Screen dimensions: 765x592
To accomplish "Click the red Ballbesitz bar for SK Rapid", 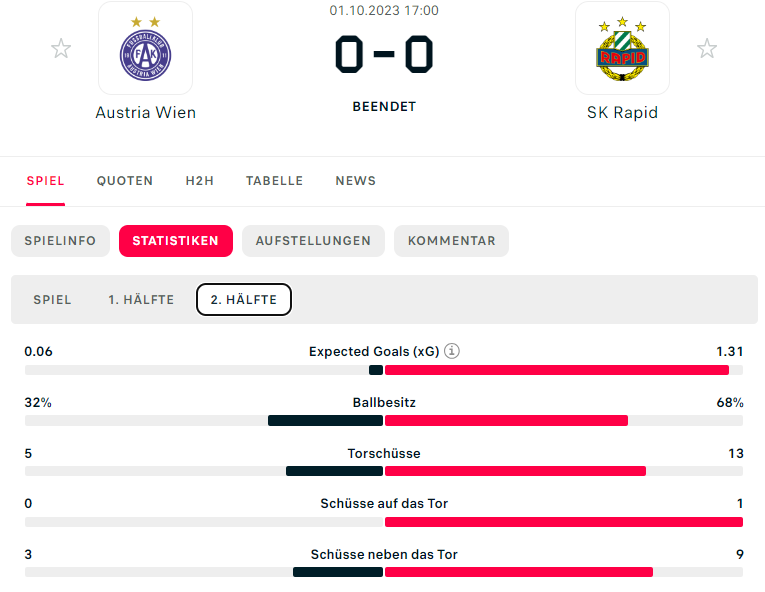I will tap(506, 421).
